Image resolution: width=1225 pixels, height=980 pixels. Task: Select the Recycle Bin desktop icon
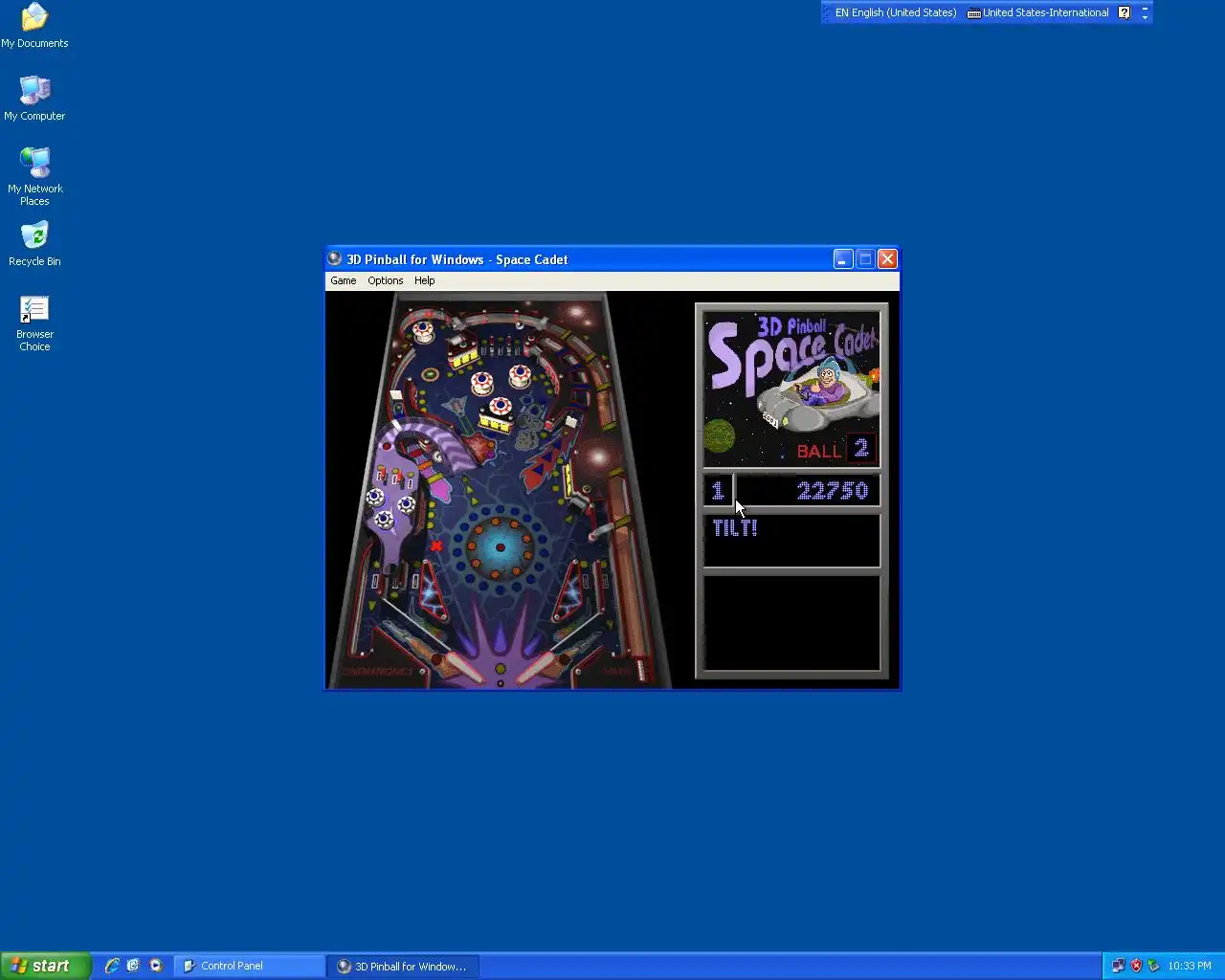(x=34, y=244)
